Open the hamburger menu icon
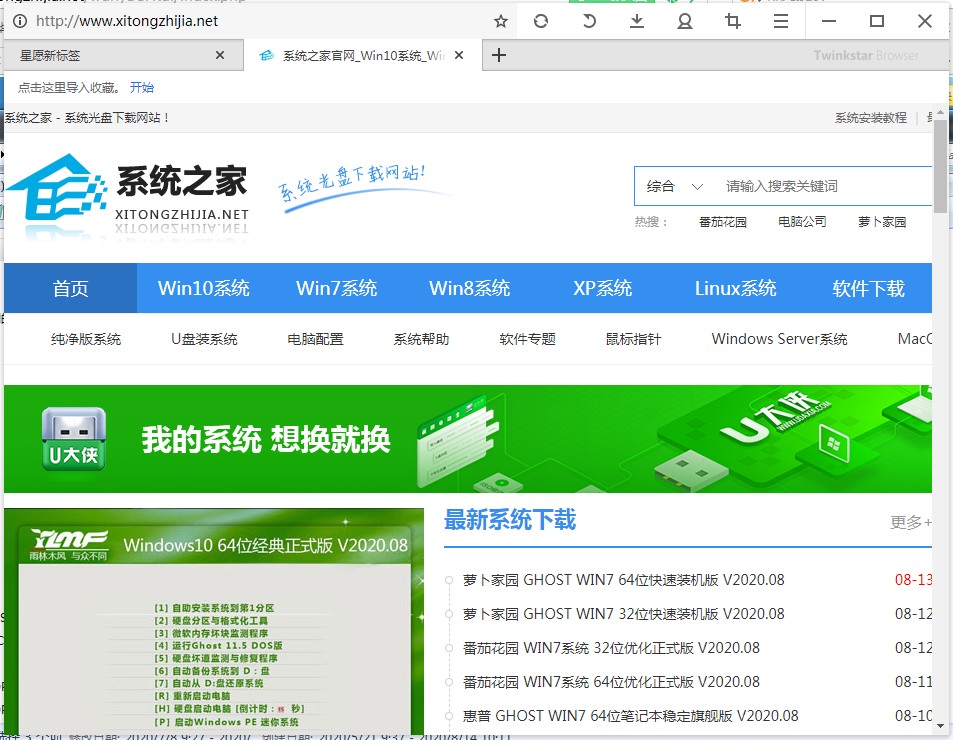This screenshot has height=740, width=953. tap(781, 22)
